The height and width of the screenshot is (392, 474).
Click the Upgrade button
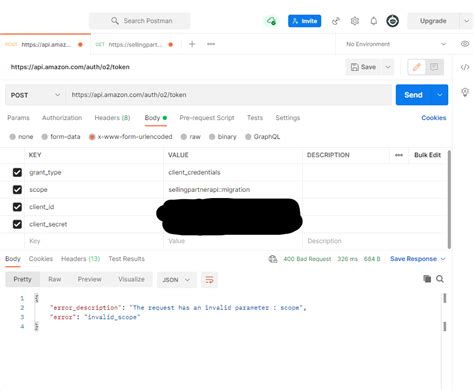pos(433,21)
